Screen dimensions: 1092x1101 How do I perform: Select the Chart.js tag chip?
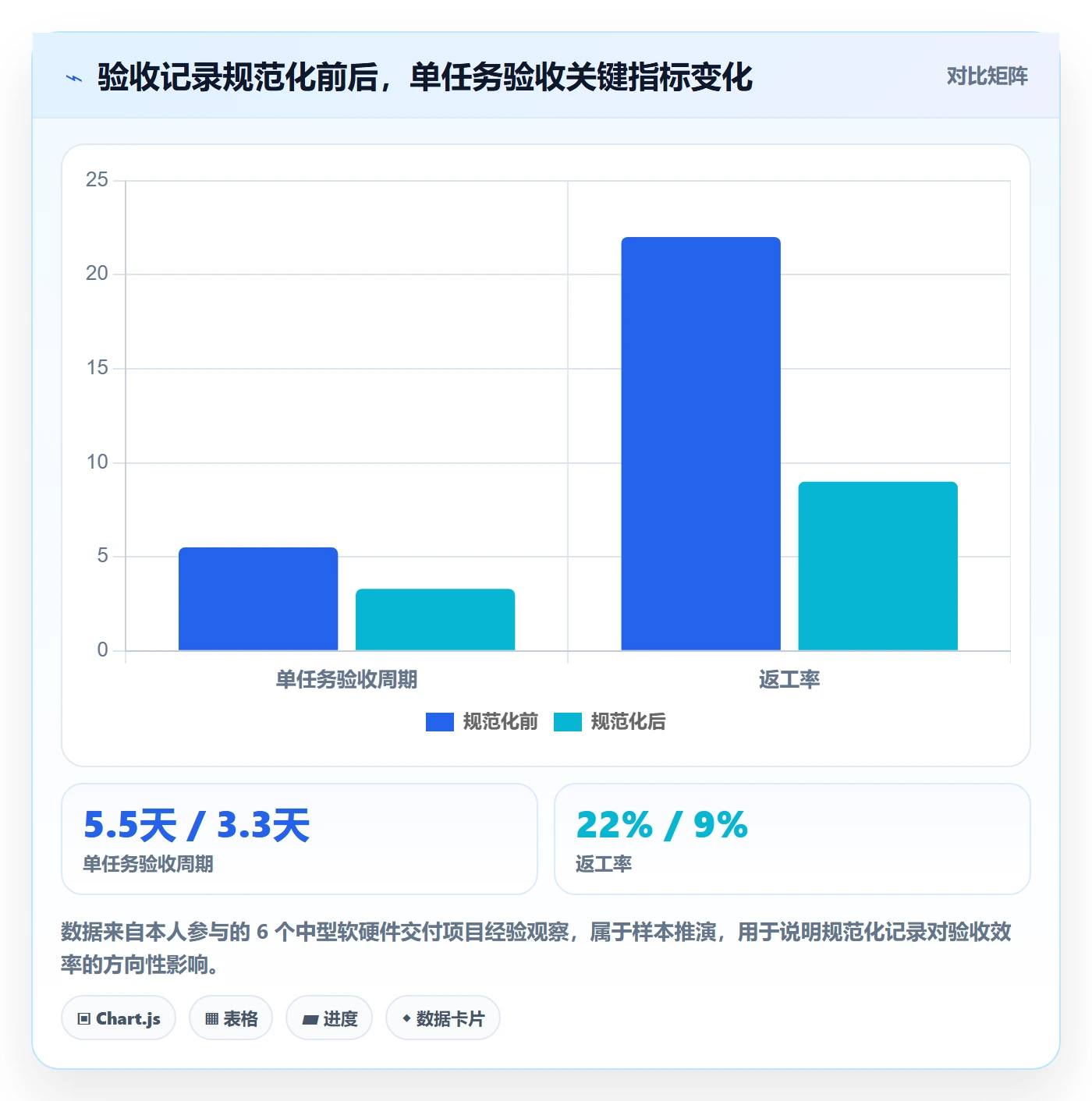(119, 1018)
